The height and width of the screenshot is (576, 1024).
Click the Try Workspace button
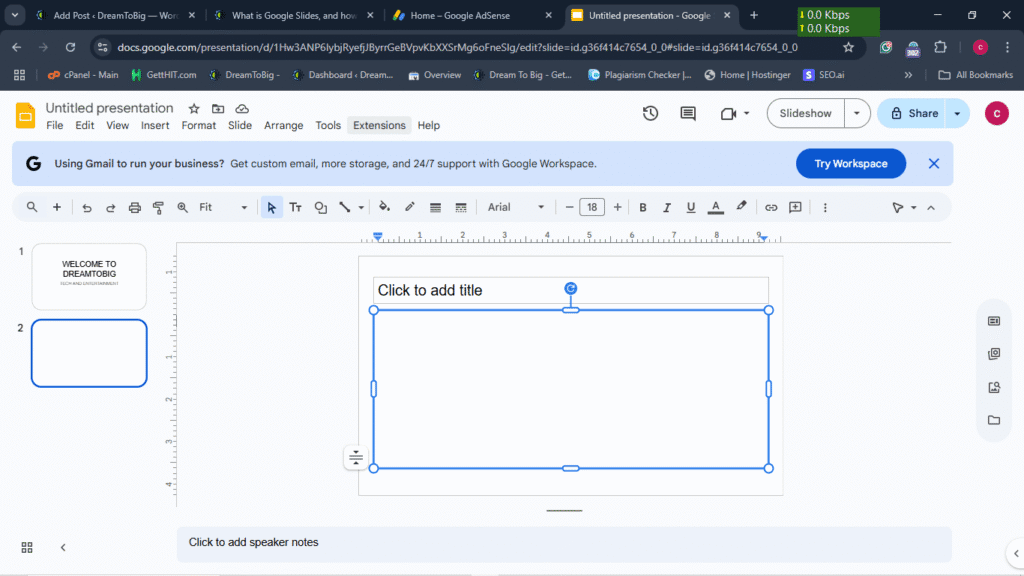click(x=850, y=164)
